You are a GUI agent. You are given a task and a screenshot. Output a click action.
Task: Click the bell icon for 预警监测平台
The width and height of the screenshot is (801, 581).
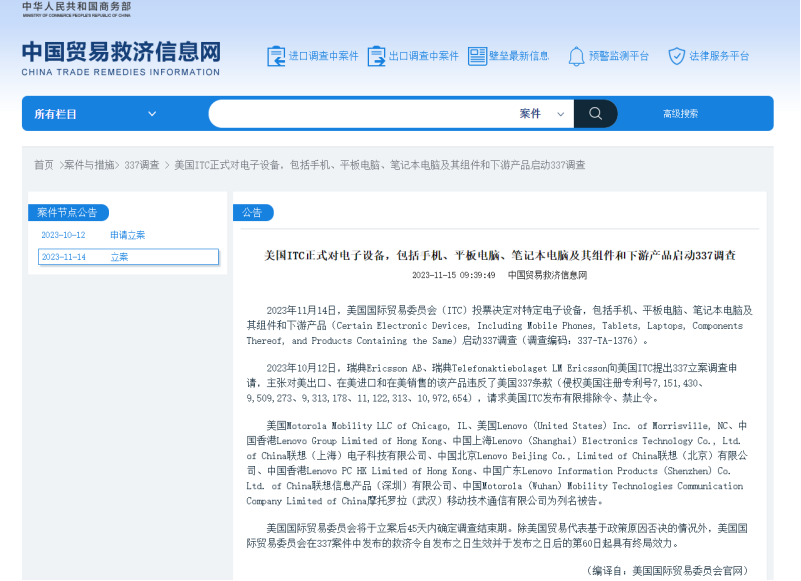click(x=576, y=56)
